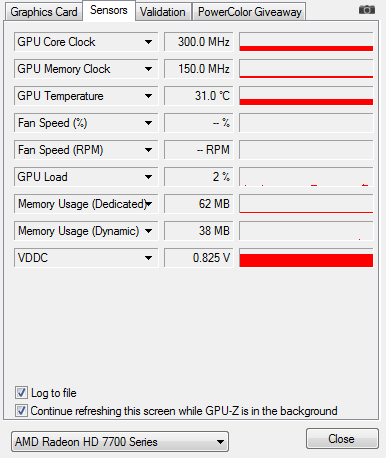
Task: Click the camera screenshot icon
Action: pyautogui.click(x=367, y=10)
